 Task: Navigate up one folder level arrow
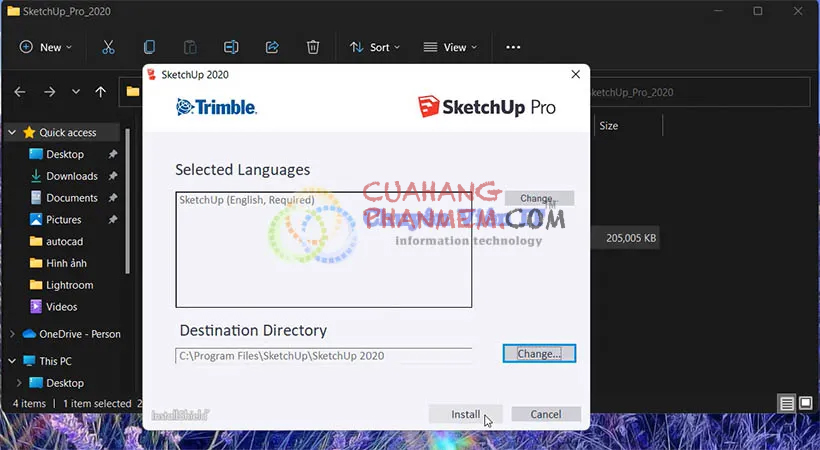click(100, 92)
